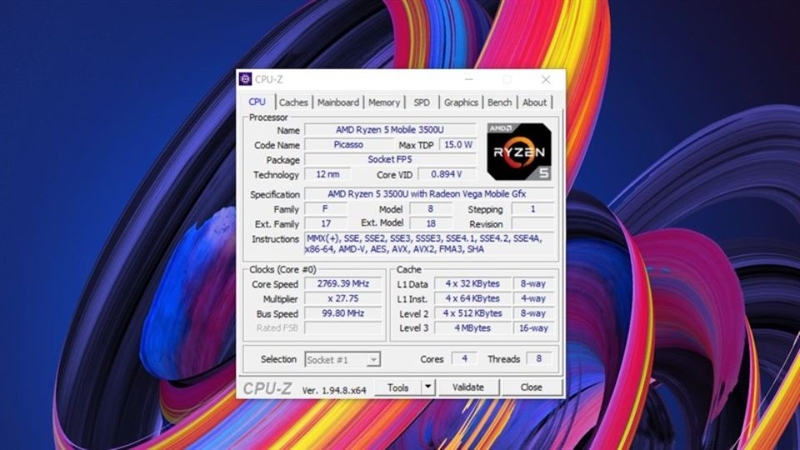Click the Tools button
The image size is (800, 450).
(x=398, y=388)
